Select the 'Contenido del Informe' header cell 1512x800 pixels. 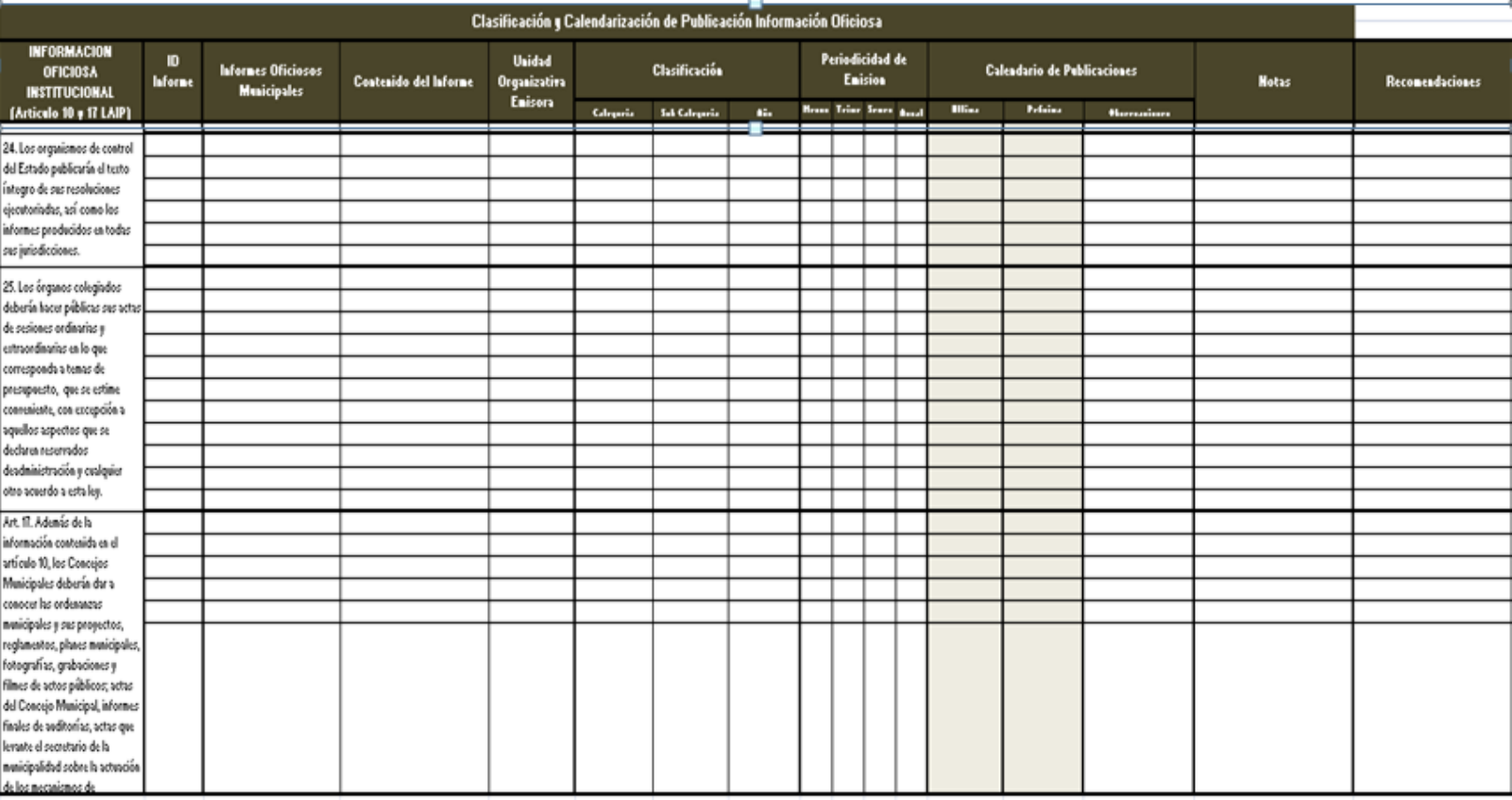[414, 81]
